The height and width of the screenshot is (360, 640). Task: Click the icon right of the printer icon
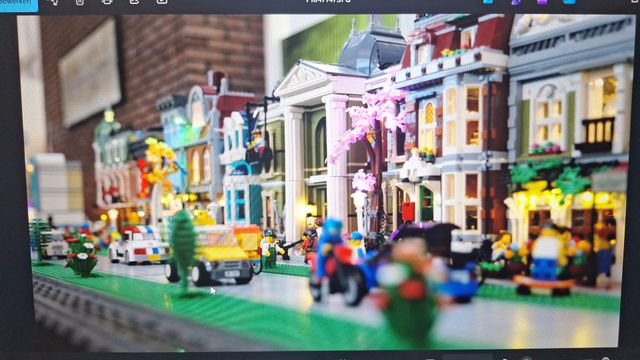pos(134,2)
